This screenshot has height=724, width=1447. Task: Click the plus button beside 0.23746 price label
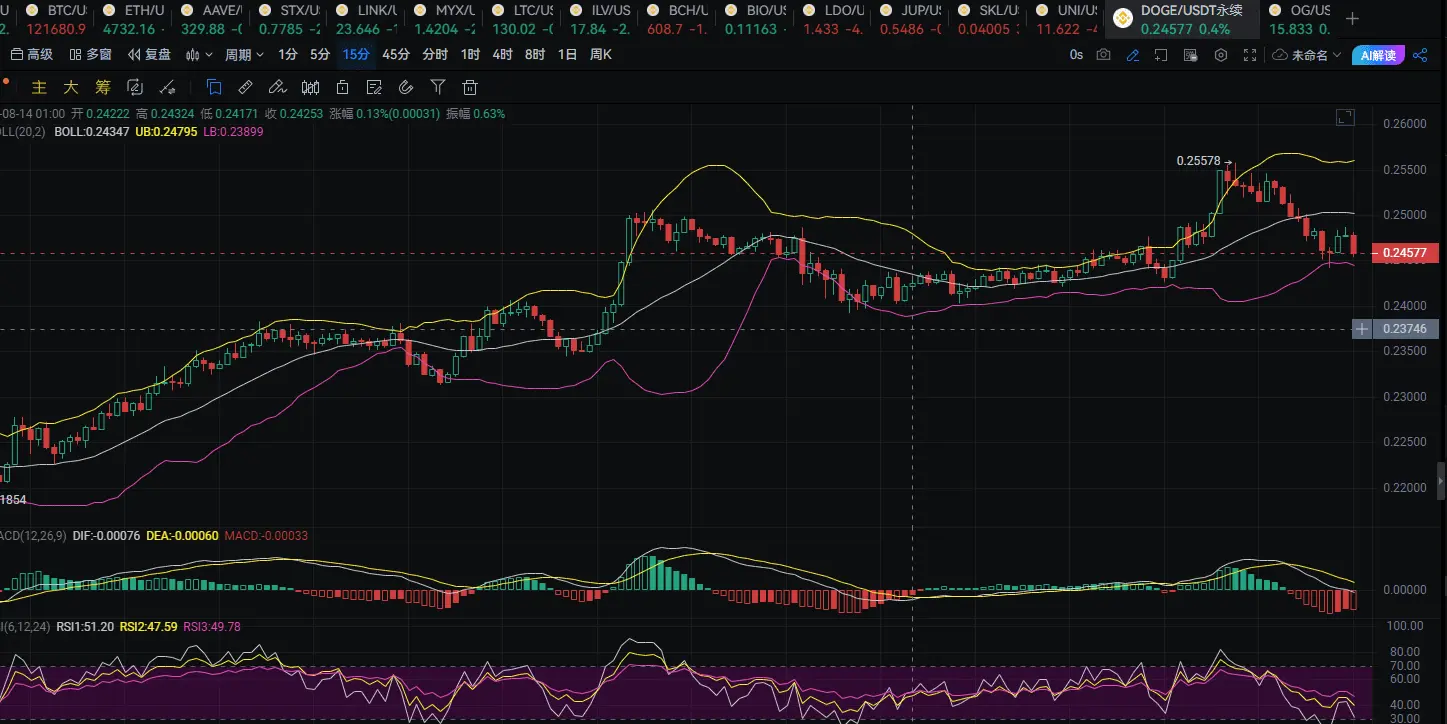1362,329
